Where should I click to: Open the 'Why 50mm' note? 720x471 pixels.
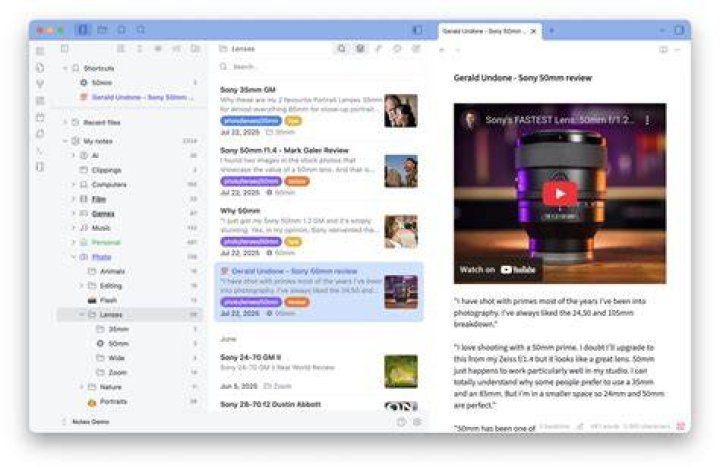click(319, 232)
